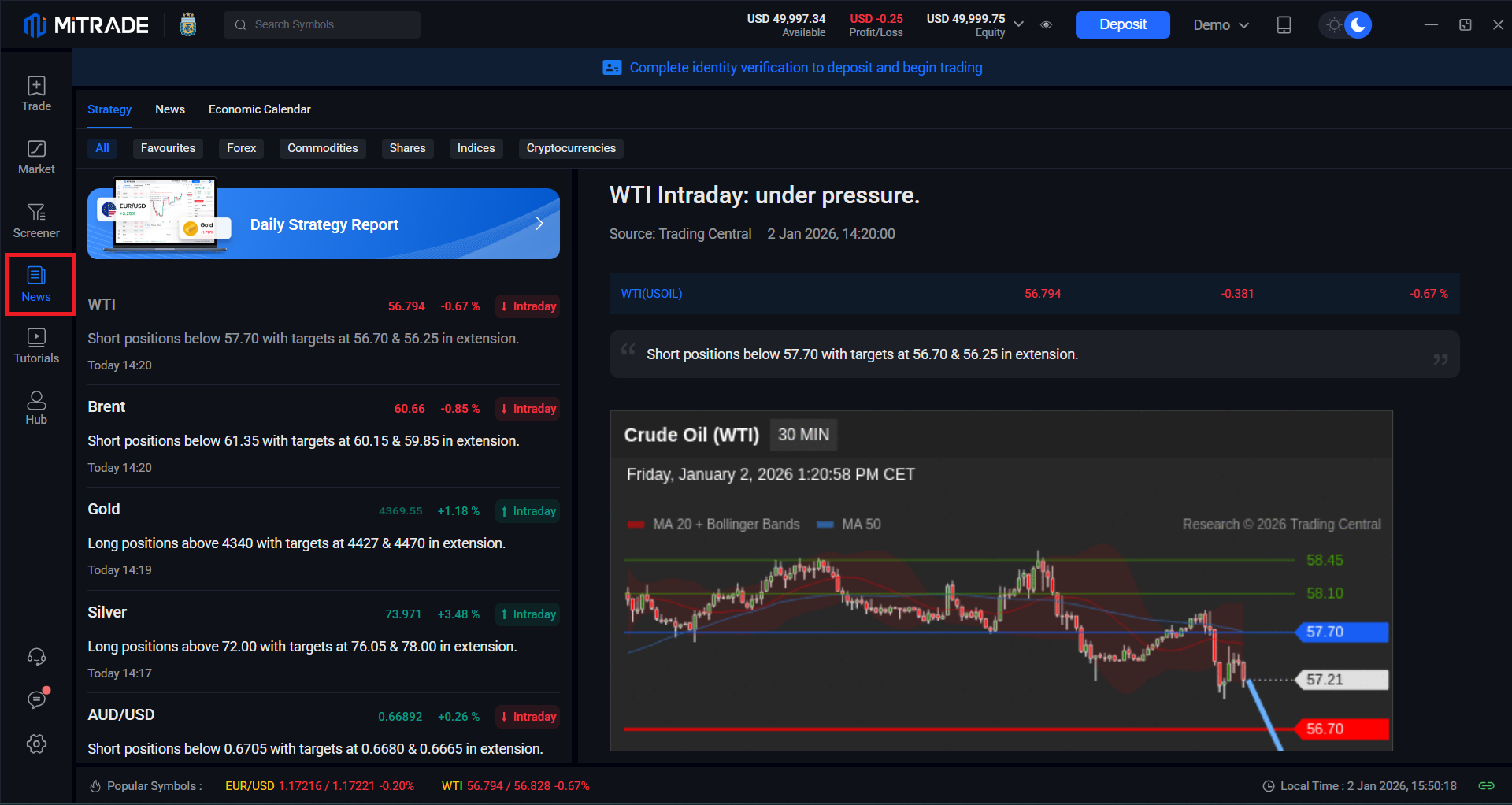The image size is (1512, 805).
Task: Open customer support headset icon
Action: tap(36, 657)
